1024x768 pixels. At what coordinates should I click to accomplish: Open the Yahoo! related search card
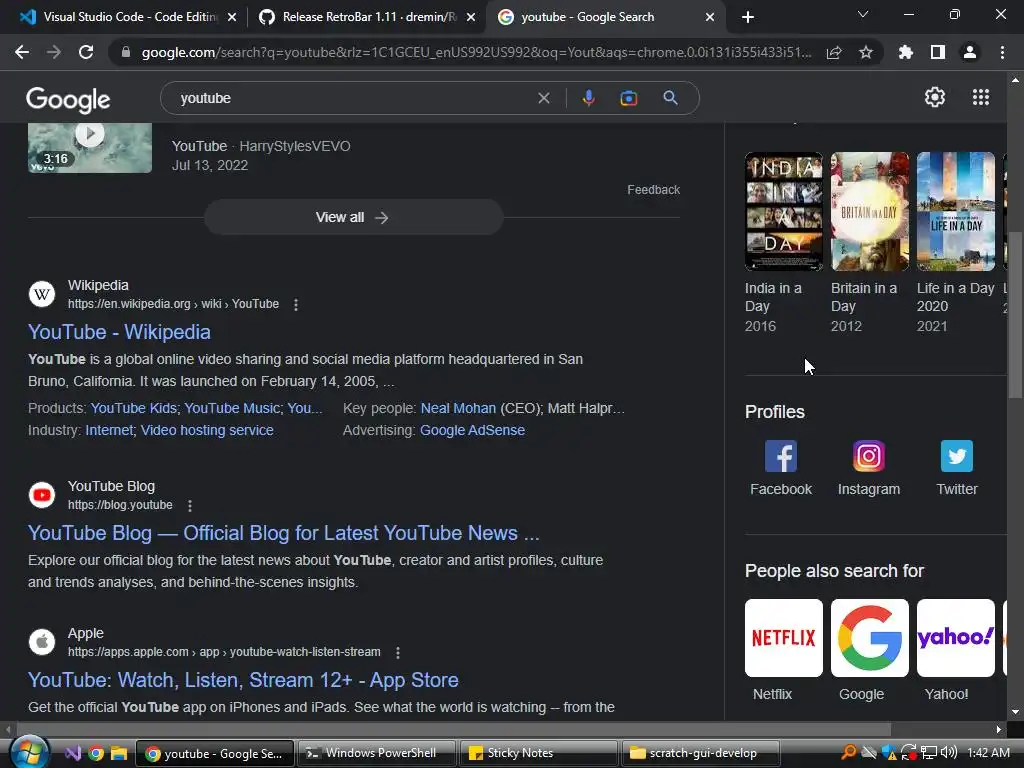(x=956, y=638)
